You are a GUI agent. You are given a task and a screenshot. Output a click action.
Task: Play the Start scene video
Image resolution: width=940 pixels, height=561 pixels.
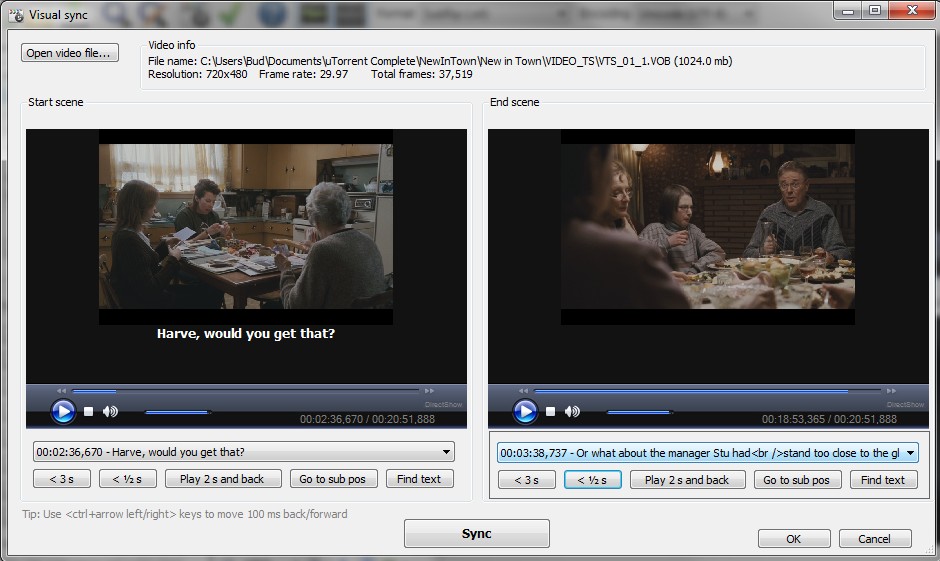pyautogui.click(x=63, y=412)
